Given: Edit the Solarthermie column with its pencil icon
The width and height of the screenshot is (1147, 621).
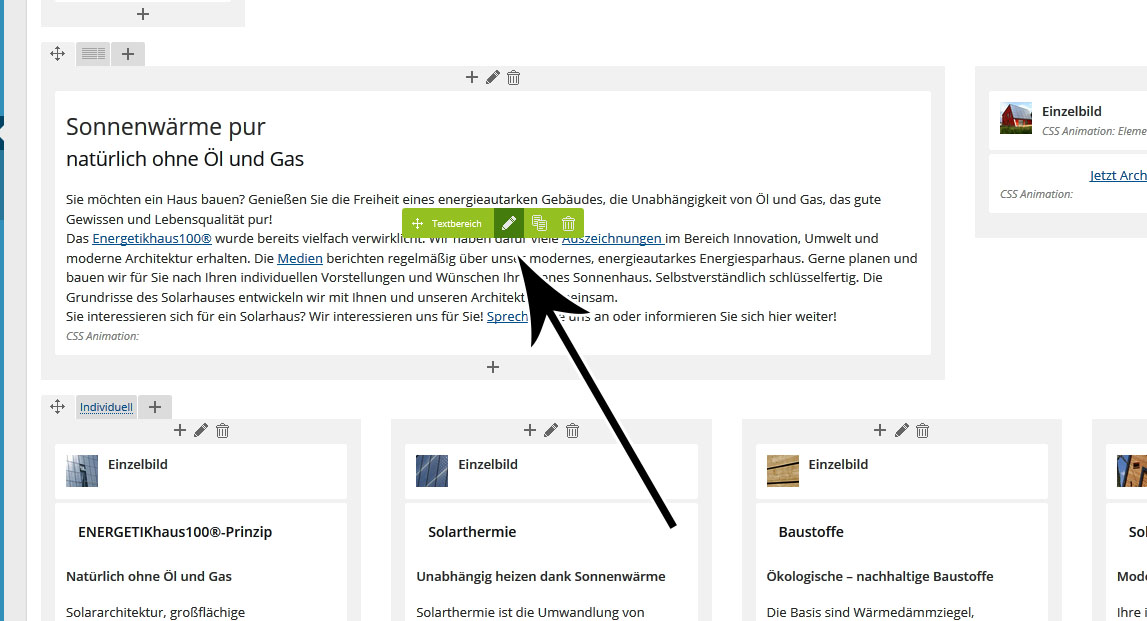Looking at the screenshot, I should coord(551,431).
